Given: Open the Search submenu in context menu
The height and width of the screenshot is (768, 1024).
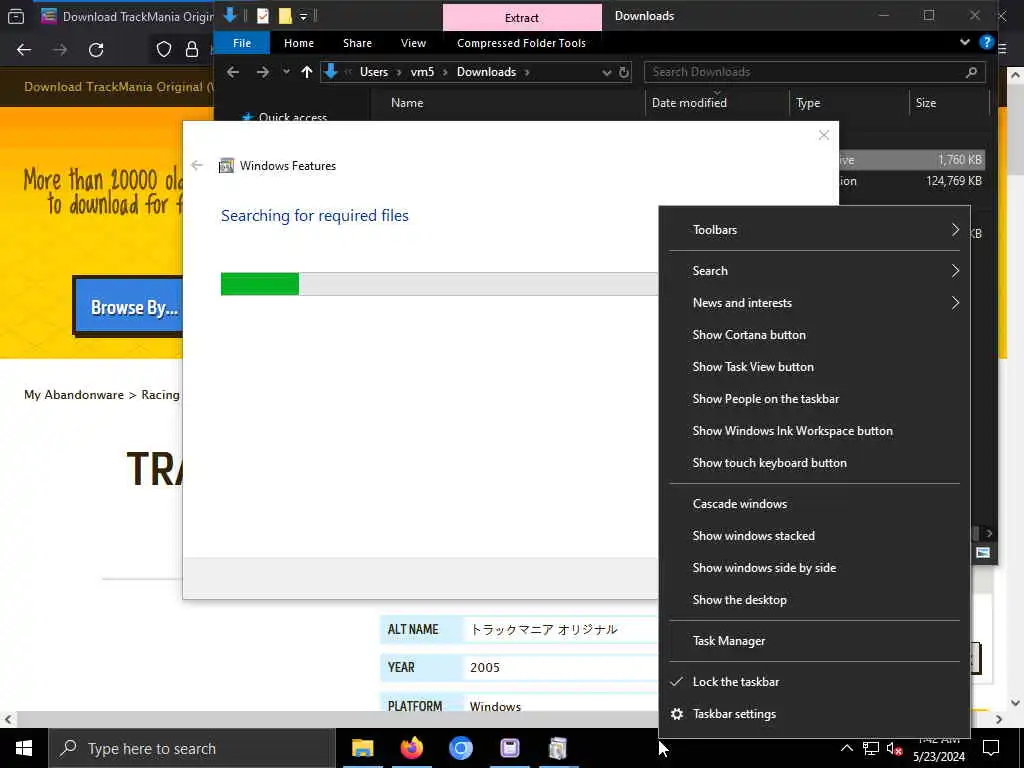Looking at the screenshot, I should 814,270.
